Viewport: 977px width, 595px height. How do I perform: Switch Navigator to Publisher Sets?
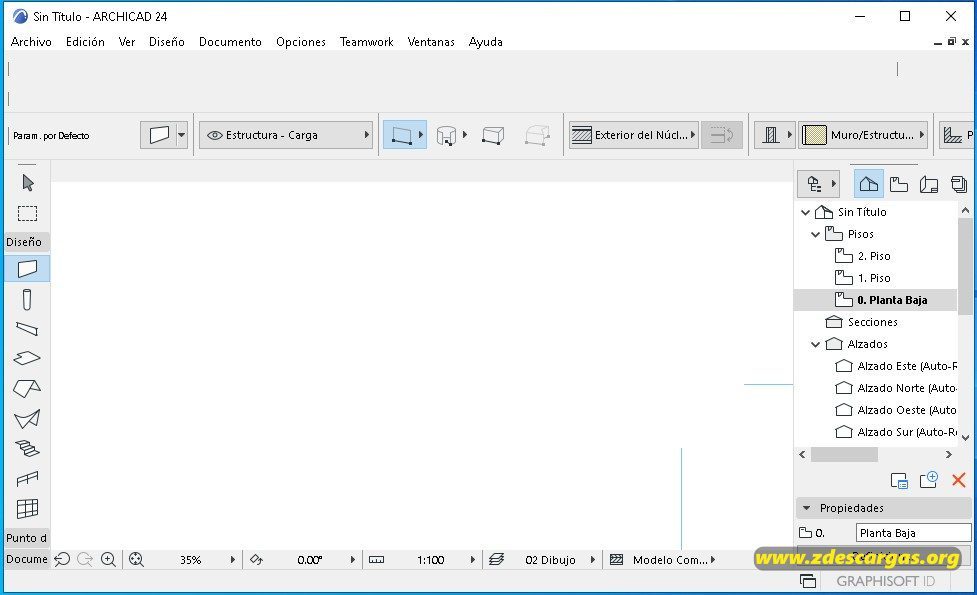(x=959, y=184)
